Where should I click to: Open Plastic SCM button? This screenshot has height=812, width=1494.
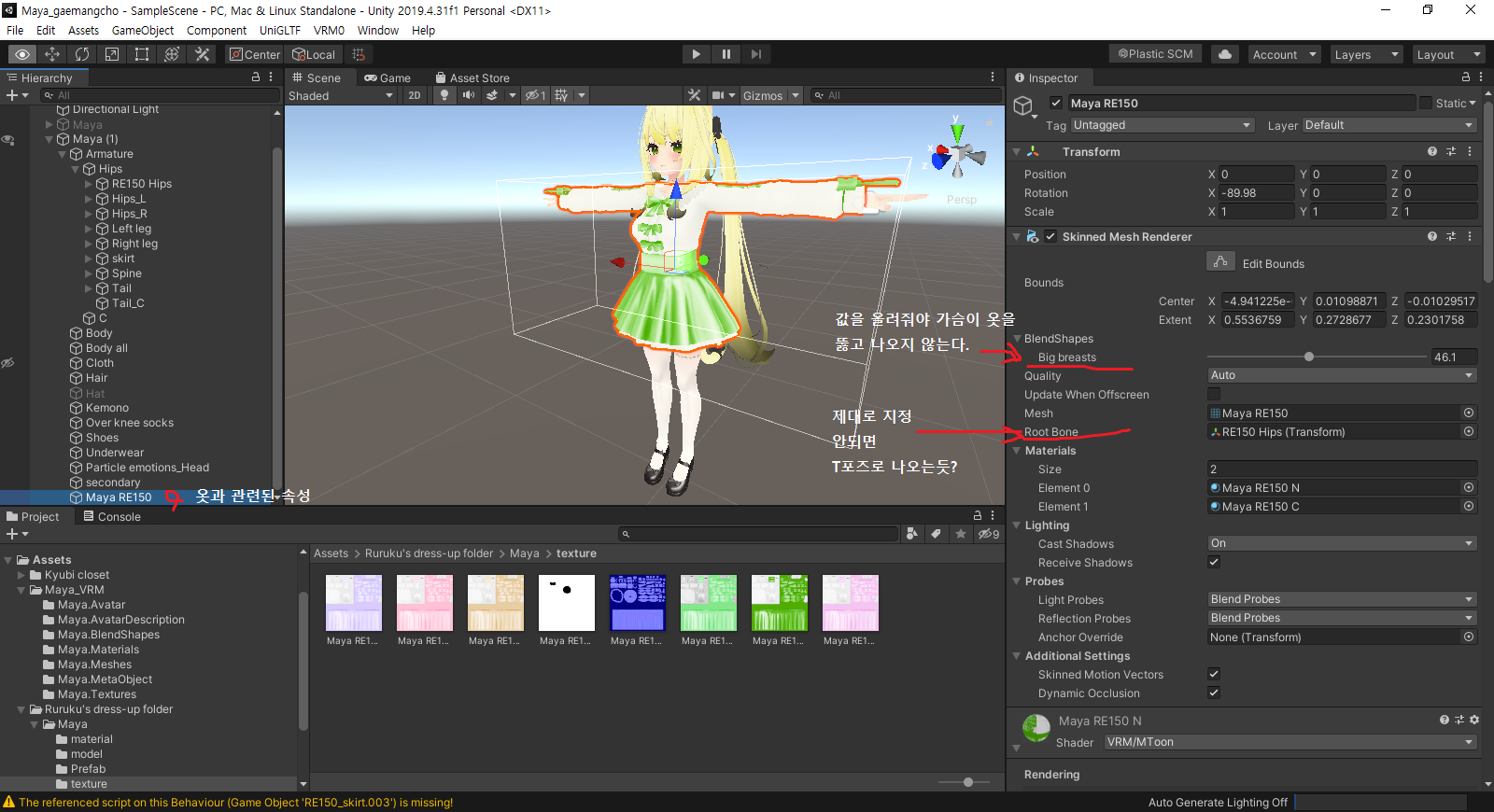(1155, 54)
